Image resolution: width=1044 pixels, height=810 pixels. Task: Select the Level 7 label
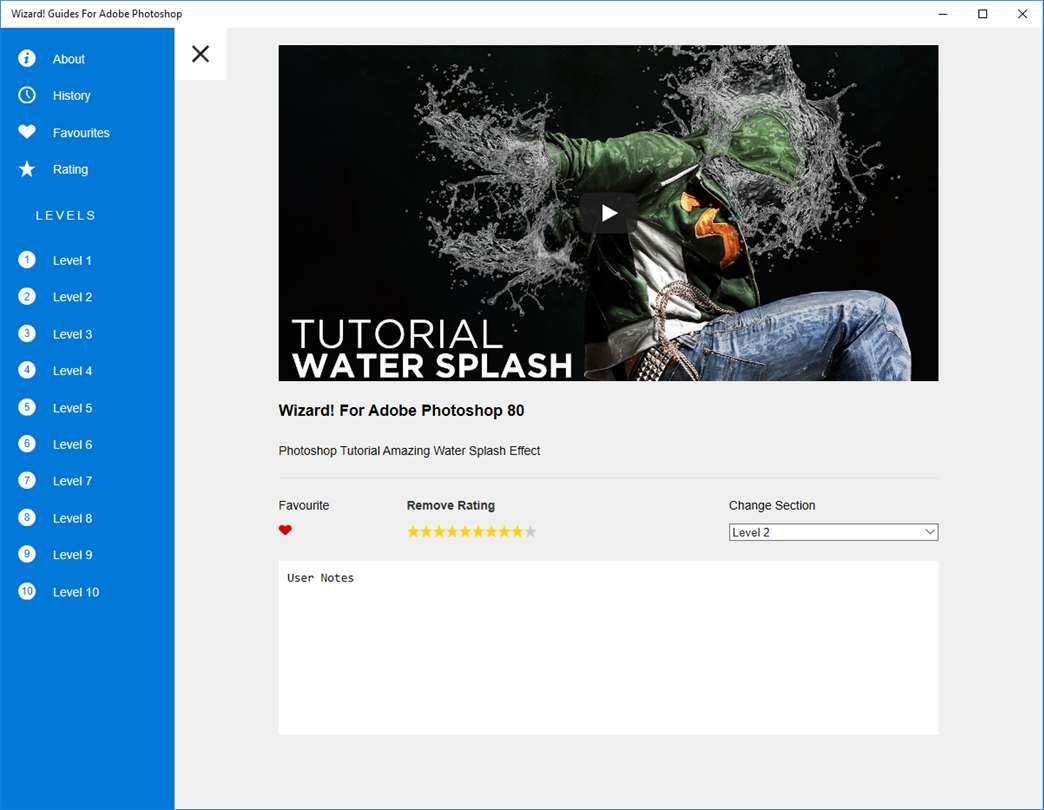tap(72, 481)
